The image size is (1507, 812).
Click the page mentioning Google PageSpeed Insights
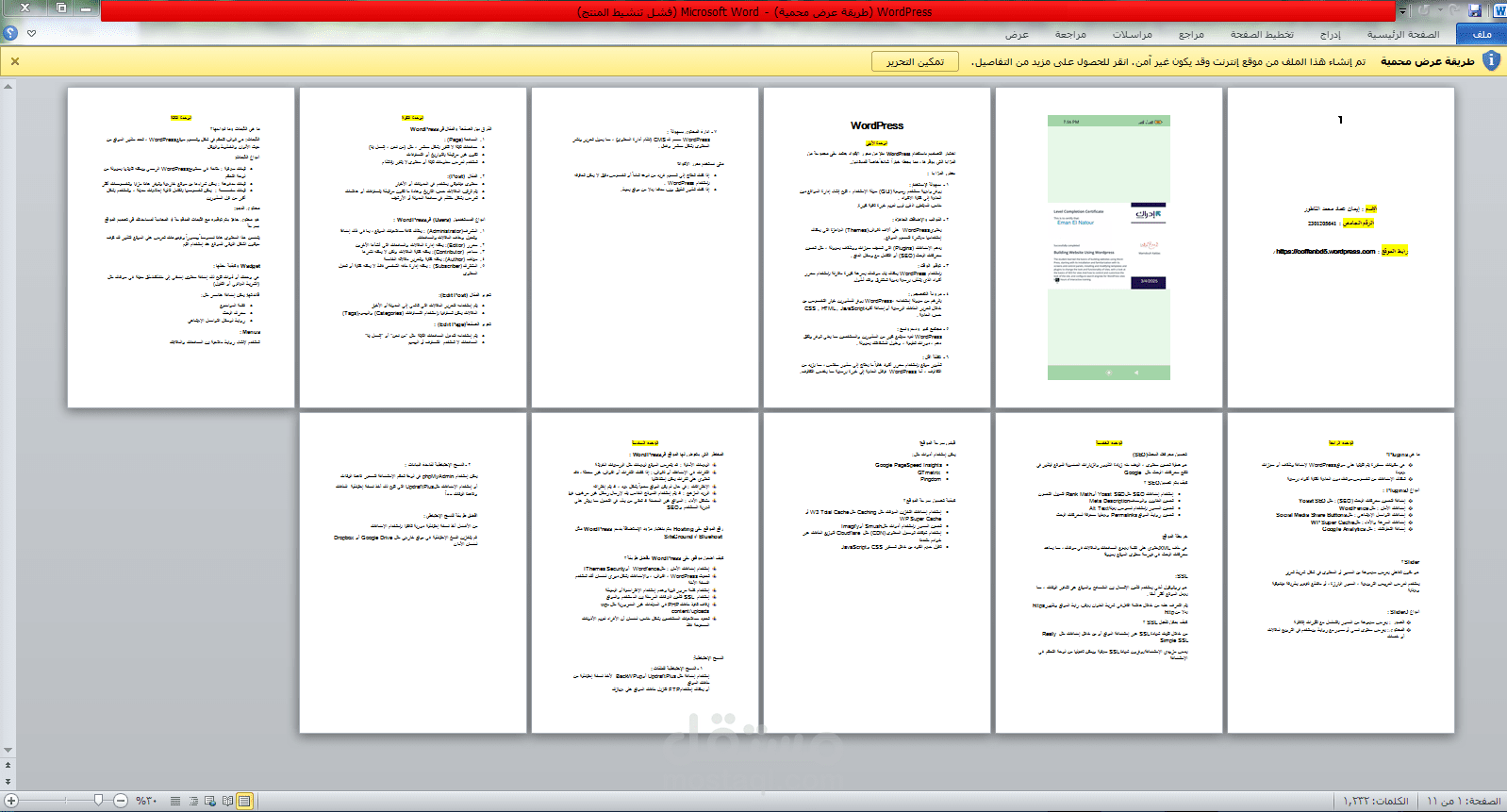pos(877,572)
